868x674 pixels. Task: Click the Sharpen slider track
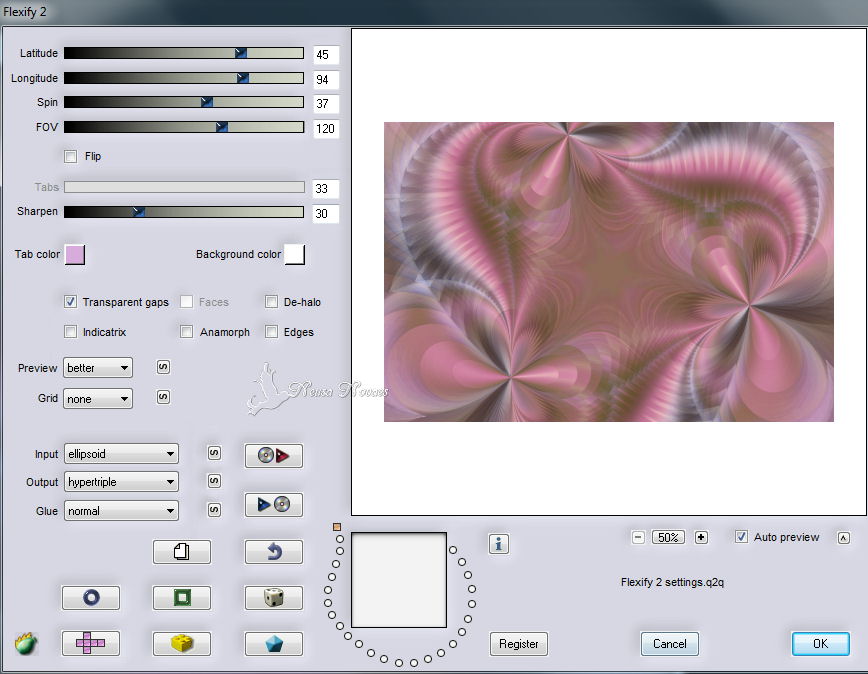[184, 212]
